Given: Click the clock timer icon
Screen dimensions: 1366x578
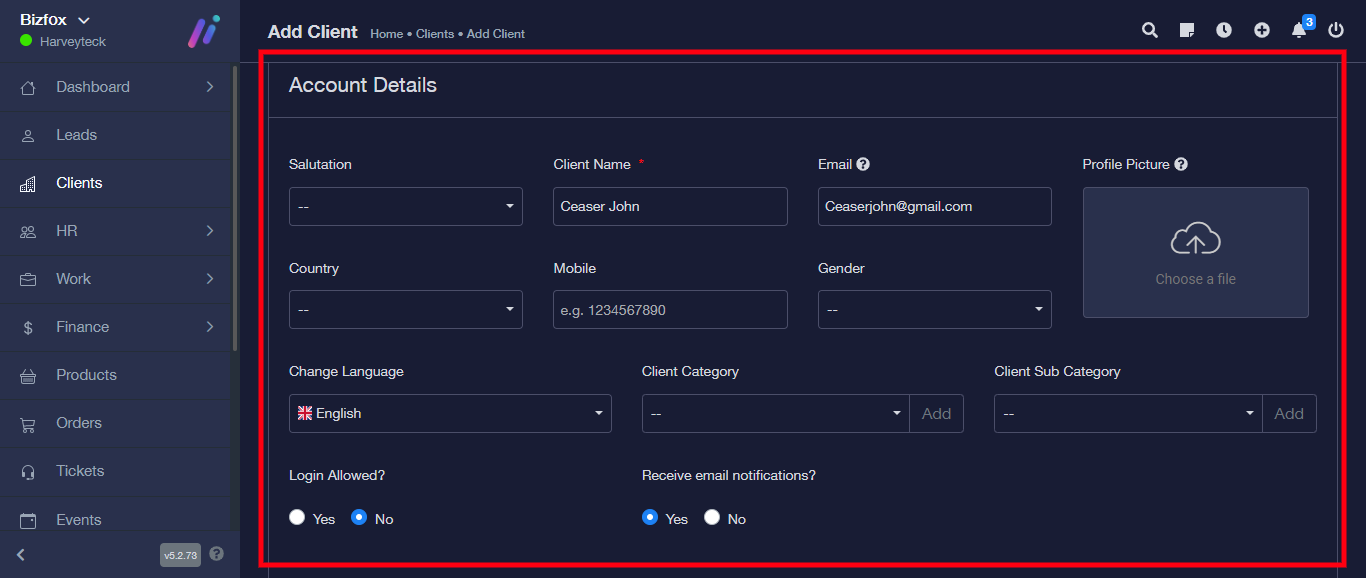Looking at the screenshot, I should point(1224,30).
